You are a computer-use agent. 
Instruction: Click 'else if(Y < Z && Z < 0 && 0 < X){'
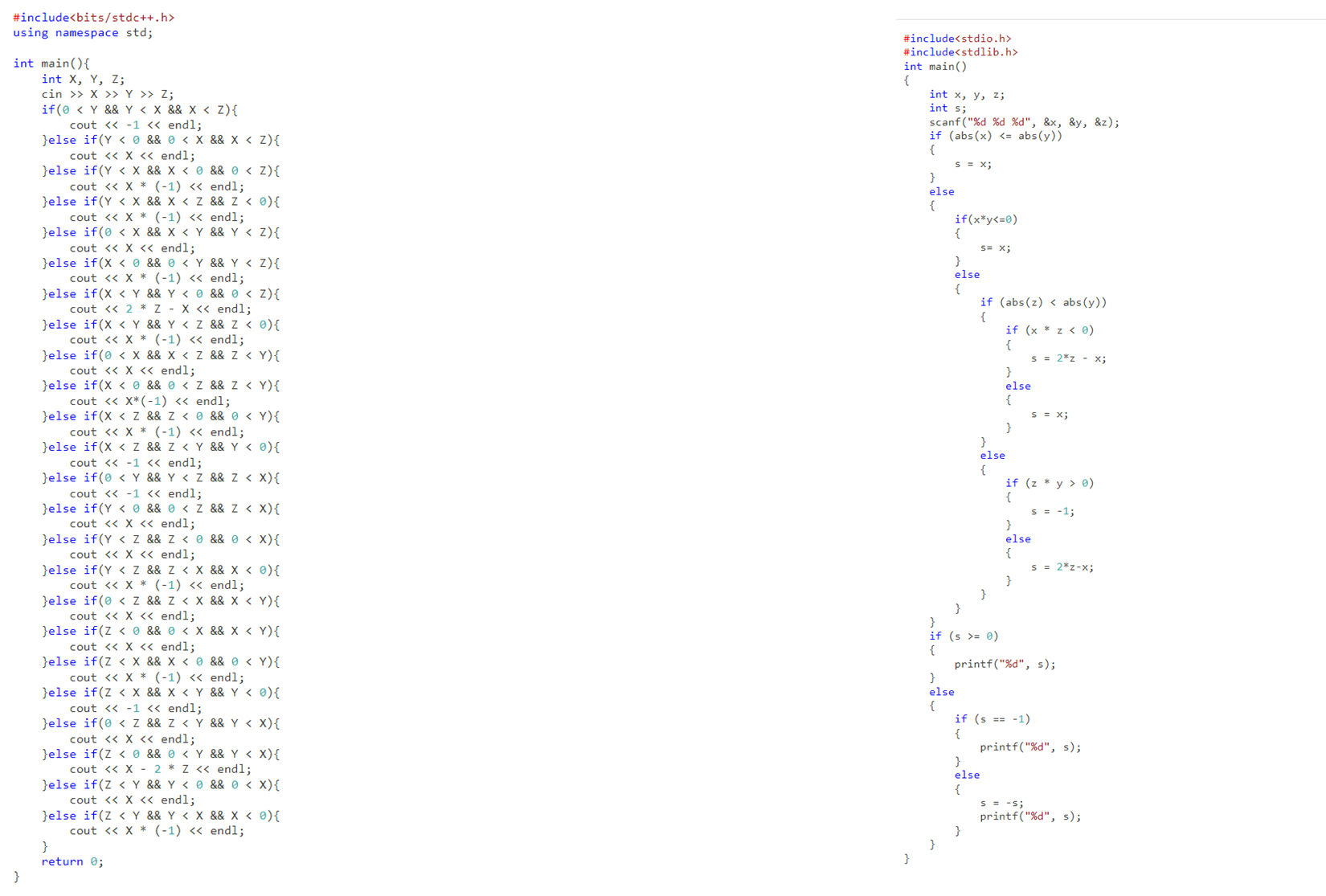point(164,539)
